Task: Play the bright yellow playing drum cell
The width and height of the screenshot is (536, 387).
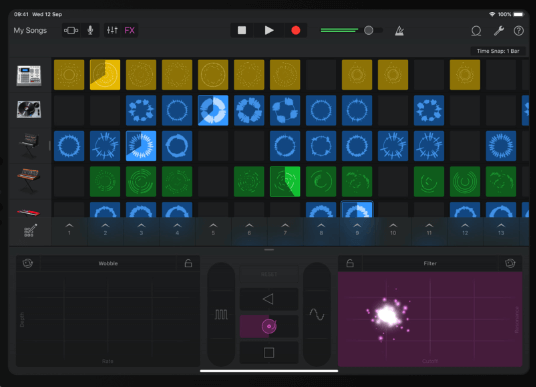Action: [105, 75]
